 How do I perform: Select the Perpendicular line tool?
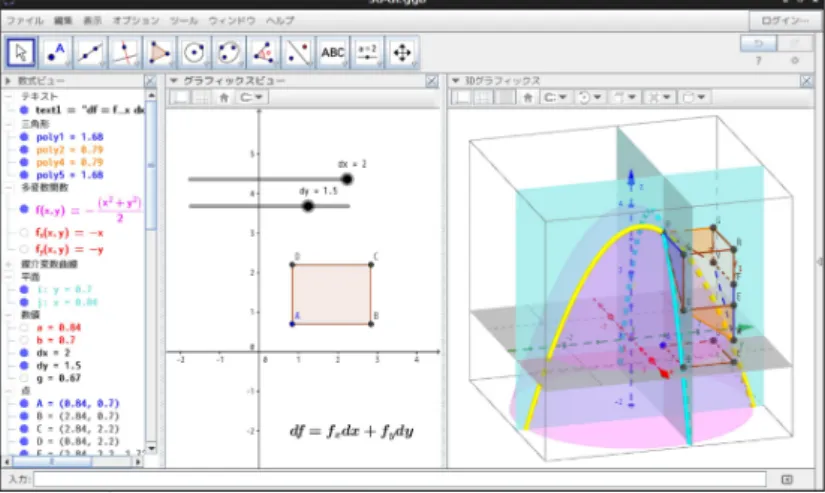point(125,53)
